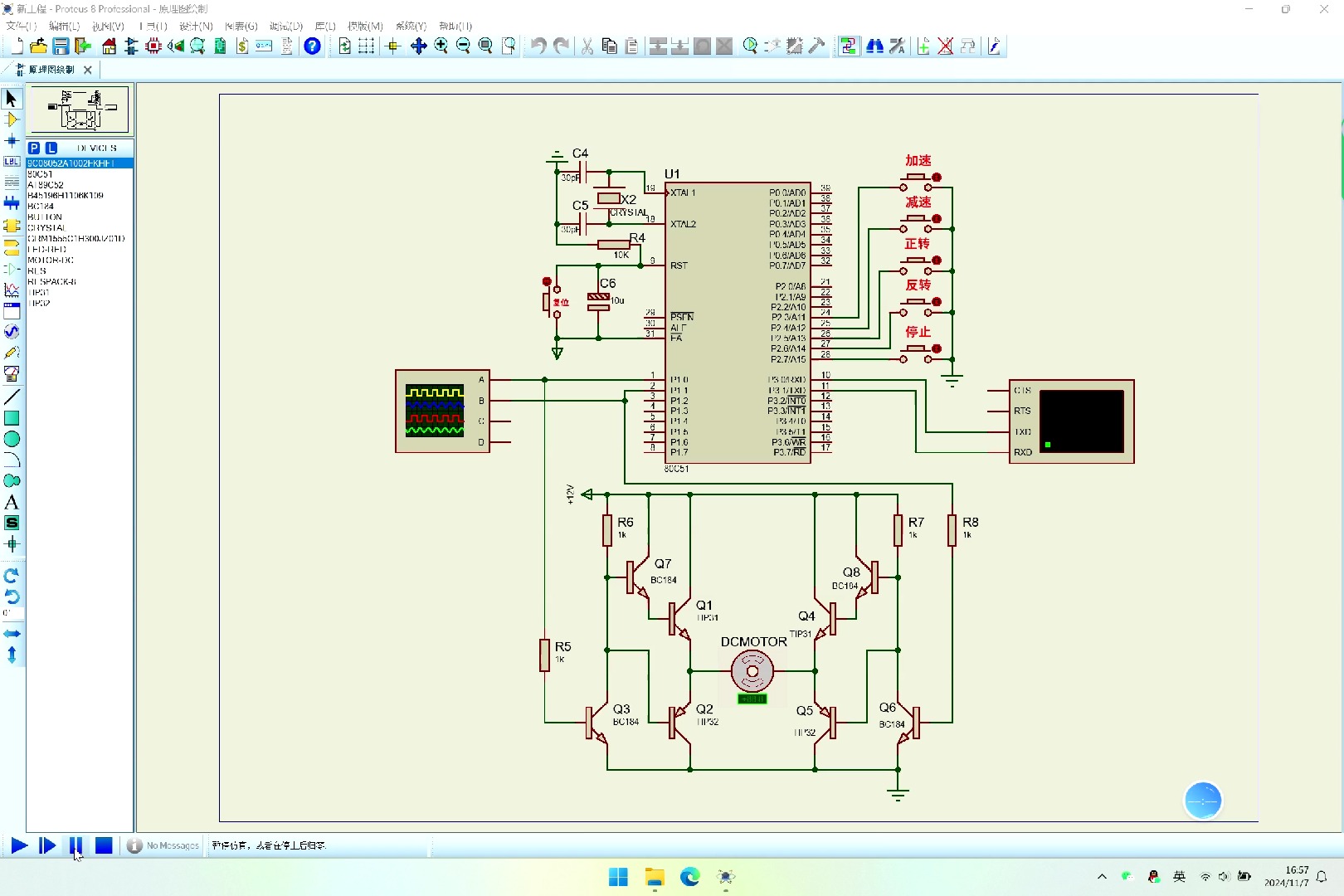This screenshot has width=1344, height=896.
Task: Select the Subcircuit Mode tool
Action: pos(12,225)
